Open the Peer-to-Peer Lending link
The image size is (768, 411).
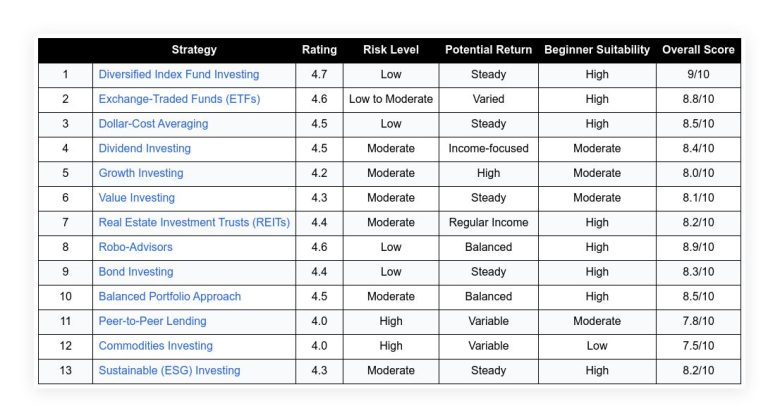point(152,321)
